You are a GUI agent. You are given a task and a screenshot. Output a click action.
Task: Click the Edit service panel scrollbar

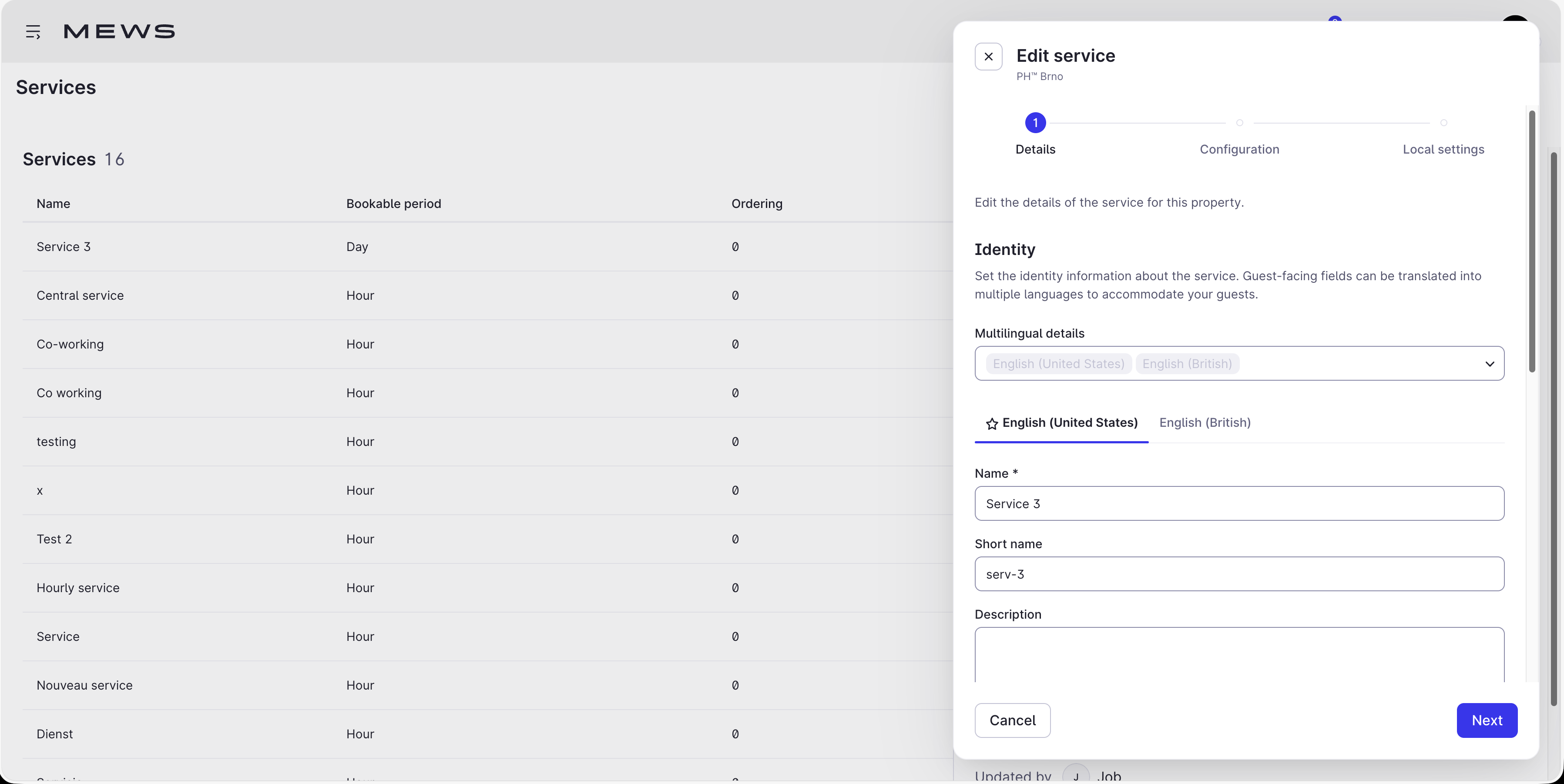point(1532,241)
